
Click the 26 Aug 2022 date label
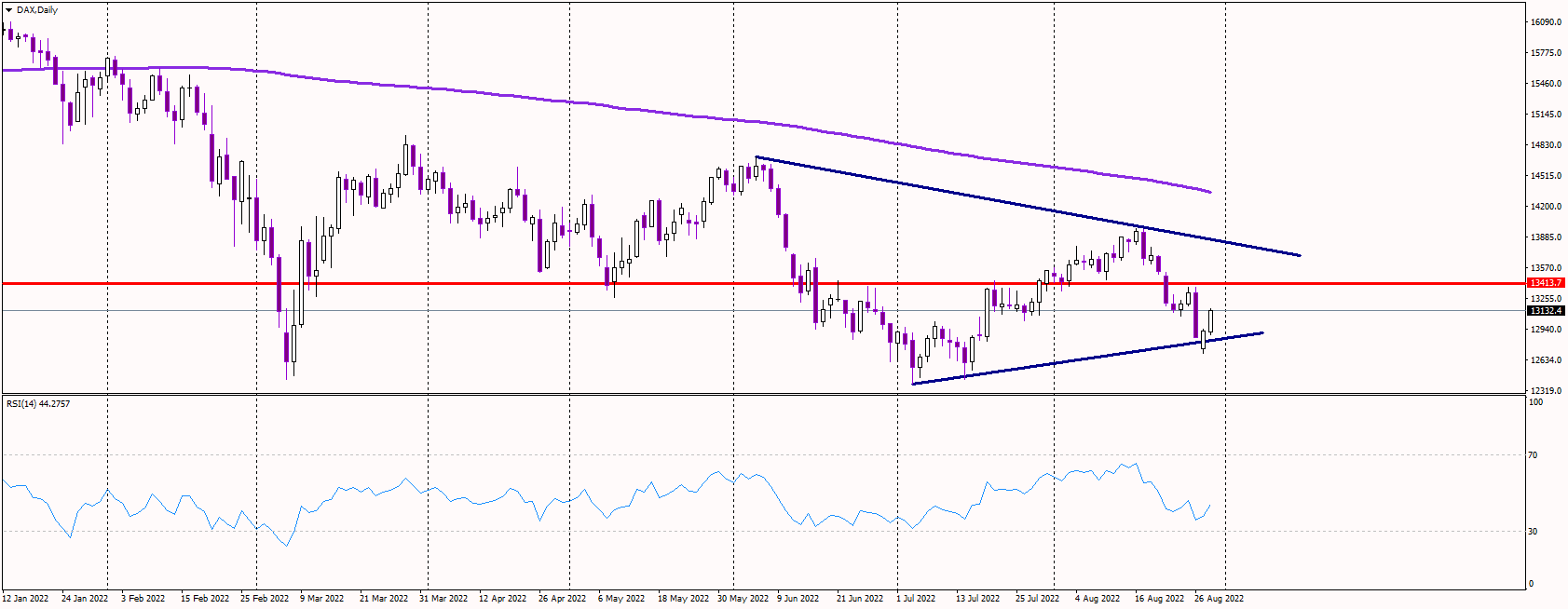1220,599
